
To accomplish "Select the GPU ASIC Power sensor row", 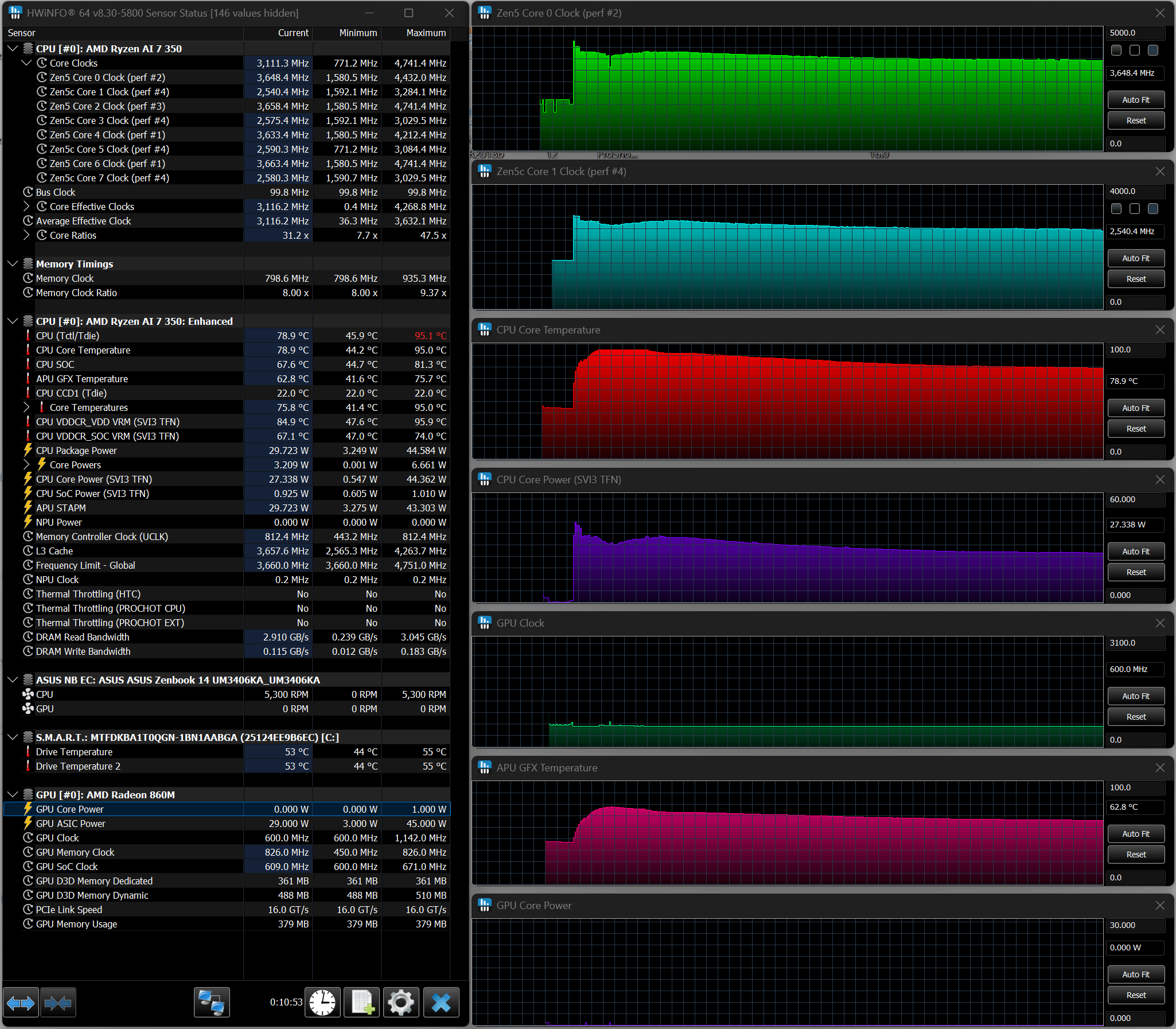I will point(71,824).
